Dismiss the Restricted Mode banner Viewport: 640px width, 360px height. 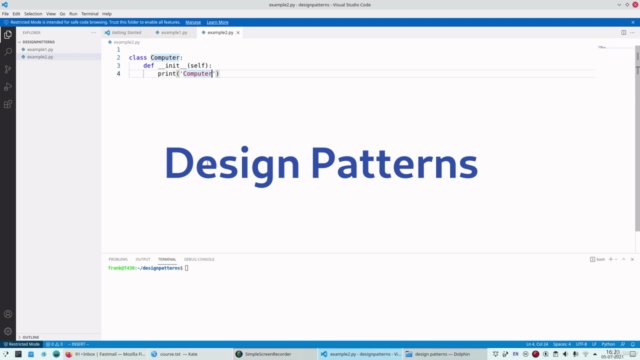tap(633, 22)
